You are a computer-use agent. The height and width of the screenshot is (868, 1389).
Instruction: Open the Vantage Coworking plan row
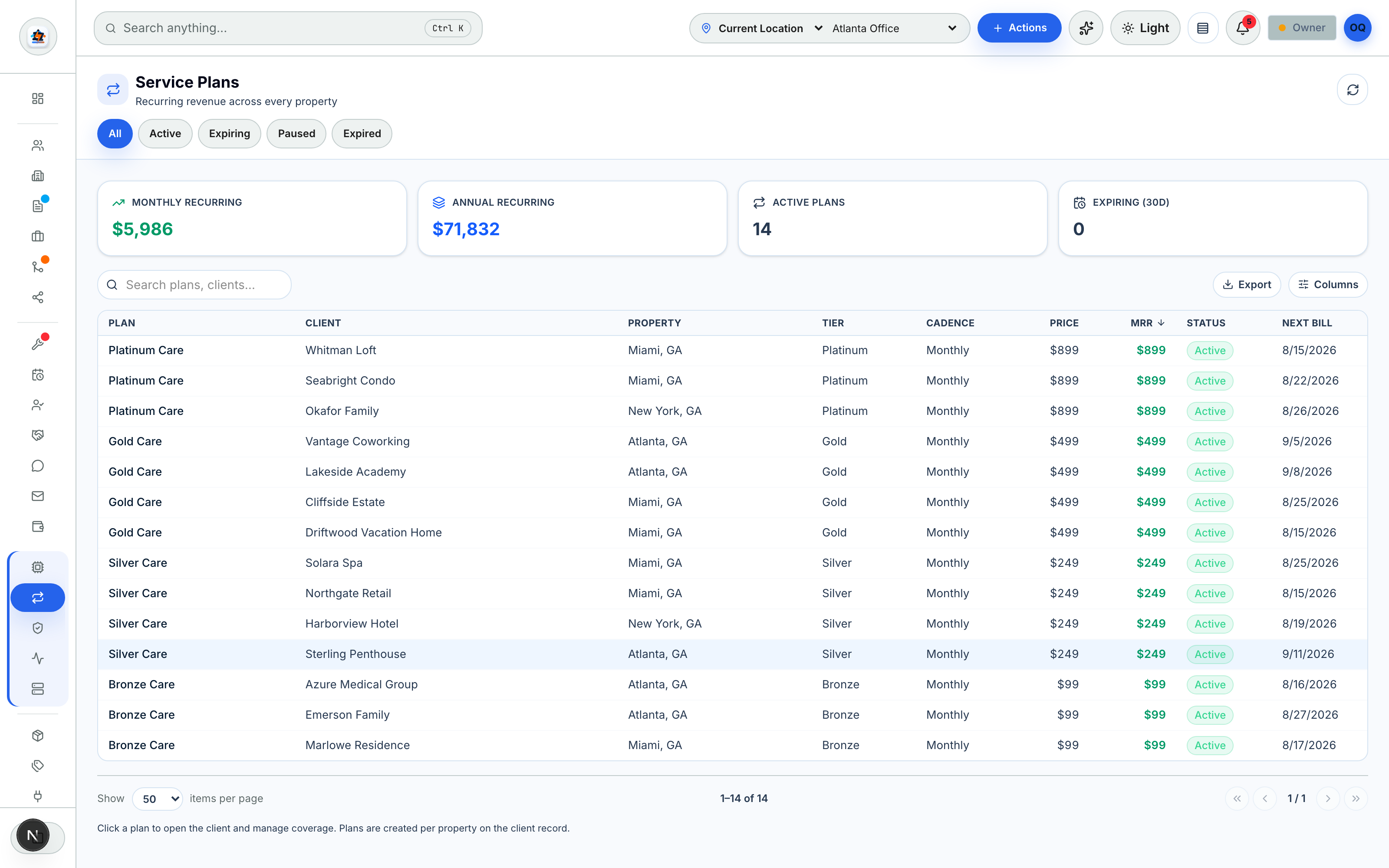(732, 441)
